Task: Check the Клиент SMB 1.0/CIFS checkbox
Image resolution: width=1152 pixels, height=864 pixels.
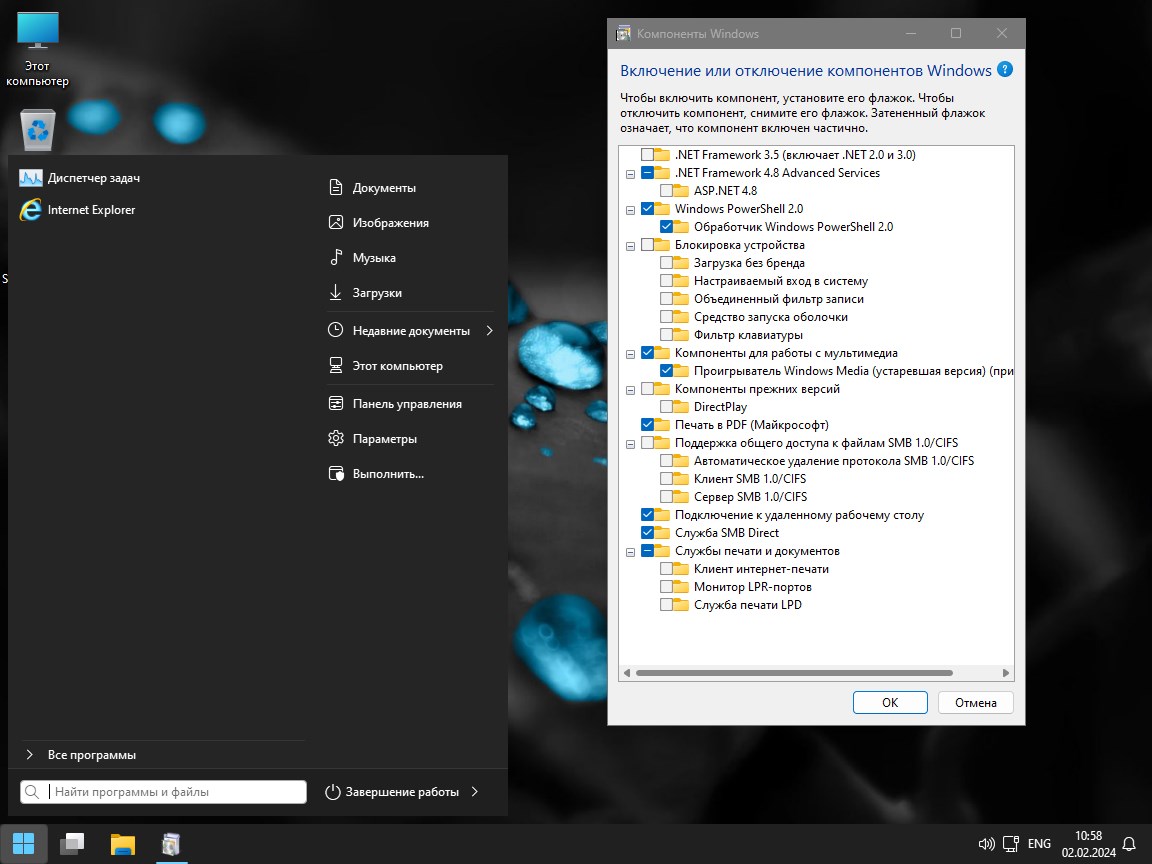Action: (666, 479)
